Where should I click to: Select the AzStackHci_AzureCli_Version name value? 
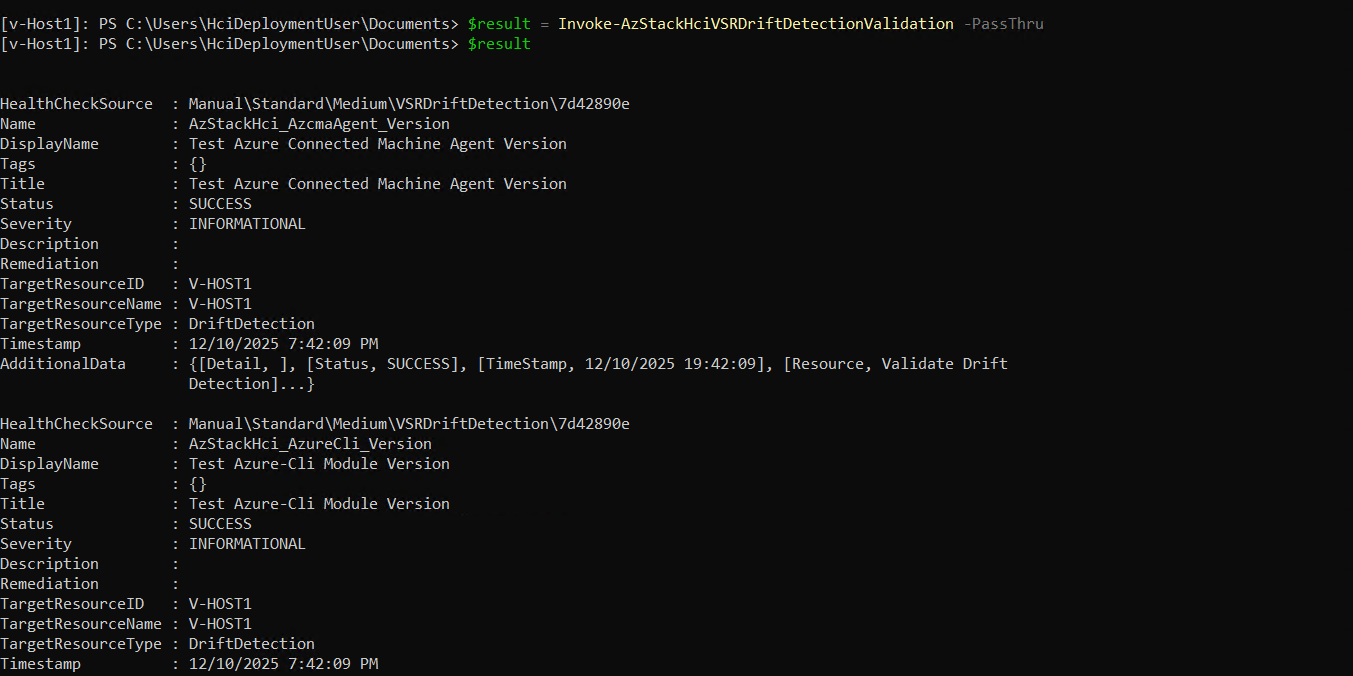click(310, 444)
